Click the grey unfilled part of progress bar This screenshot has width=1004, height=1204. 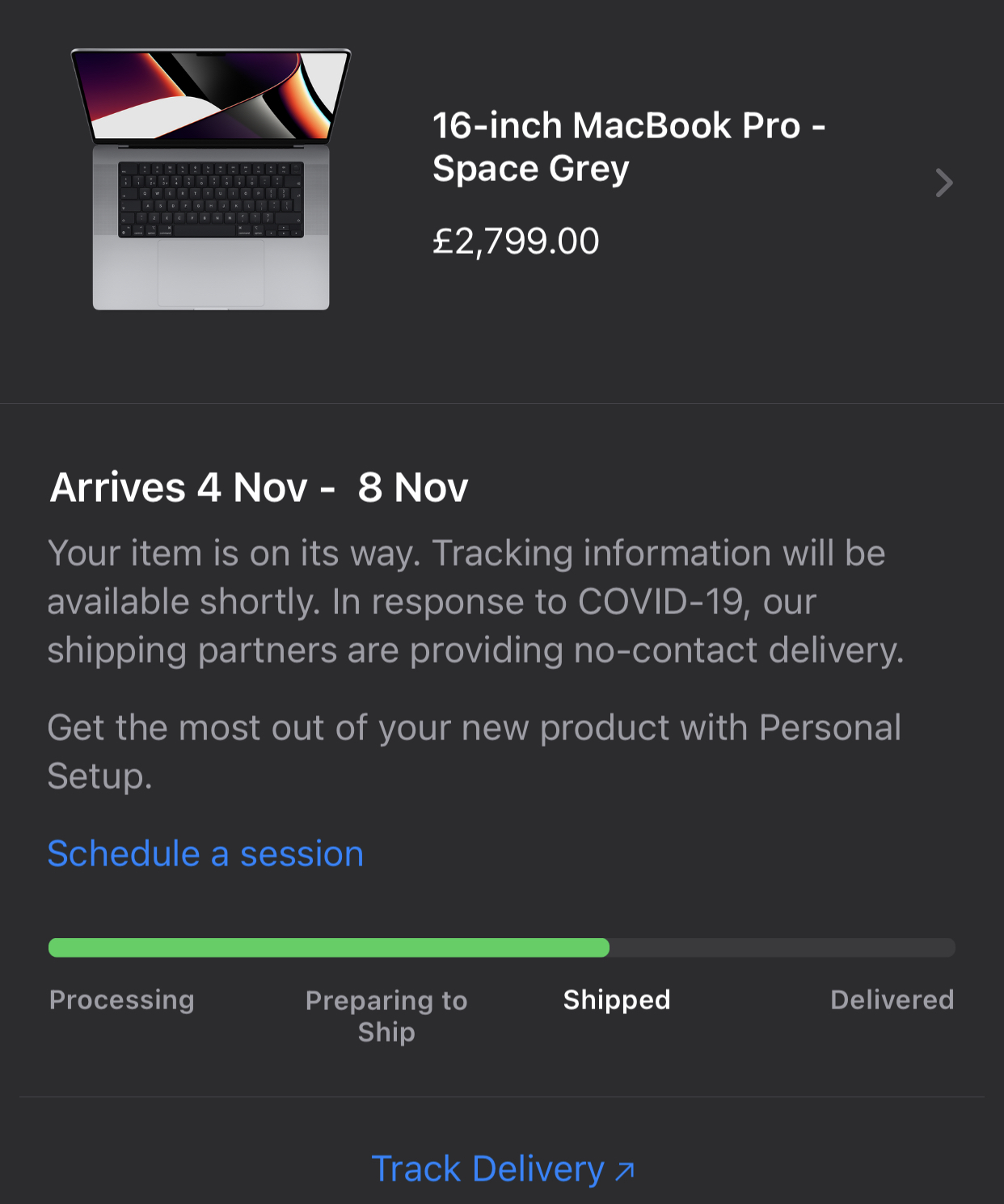(x=782, y=948)
